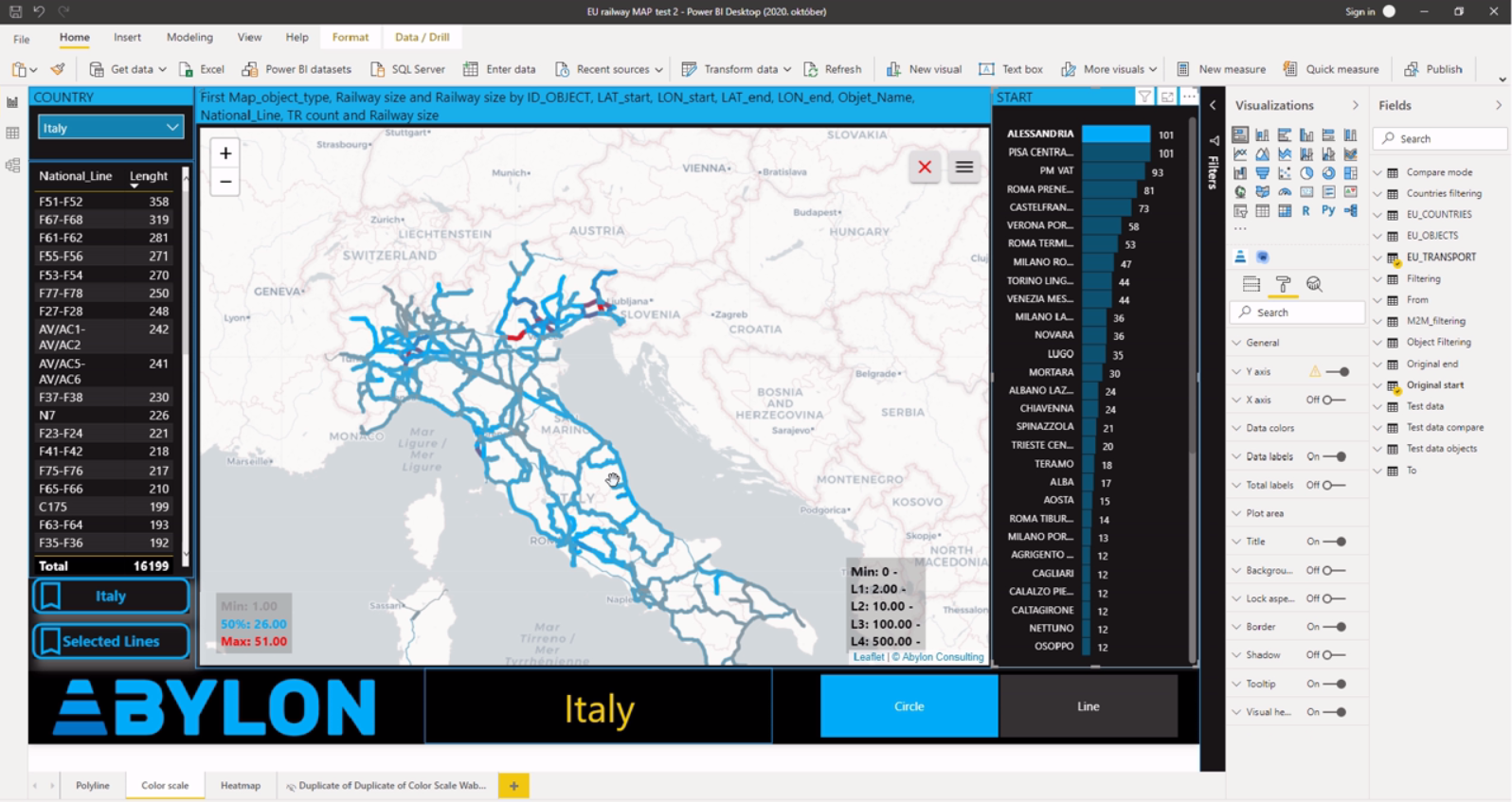The image size is (1512, 802).
Task: Create a New measure
Action: tap(1221, 69)
